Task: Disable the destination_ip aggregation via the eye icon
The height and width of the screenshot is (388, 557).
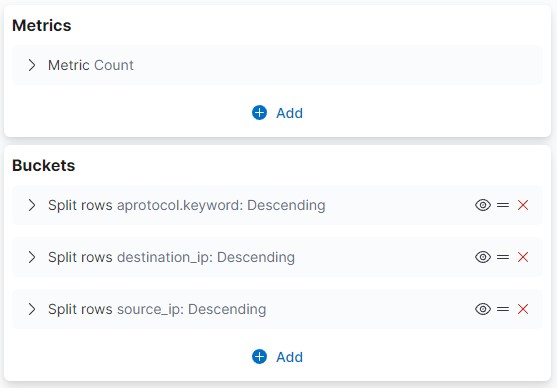Action: (x=483, y=257)
